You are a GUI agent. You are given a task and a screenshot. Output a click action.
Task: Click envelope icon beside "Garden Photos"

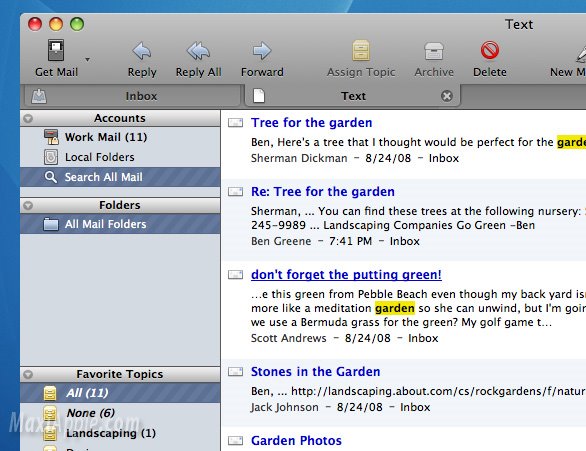click(x=235, y=441)
